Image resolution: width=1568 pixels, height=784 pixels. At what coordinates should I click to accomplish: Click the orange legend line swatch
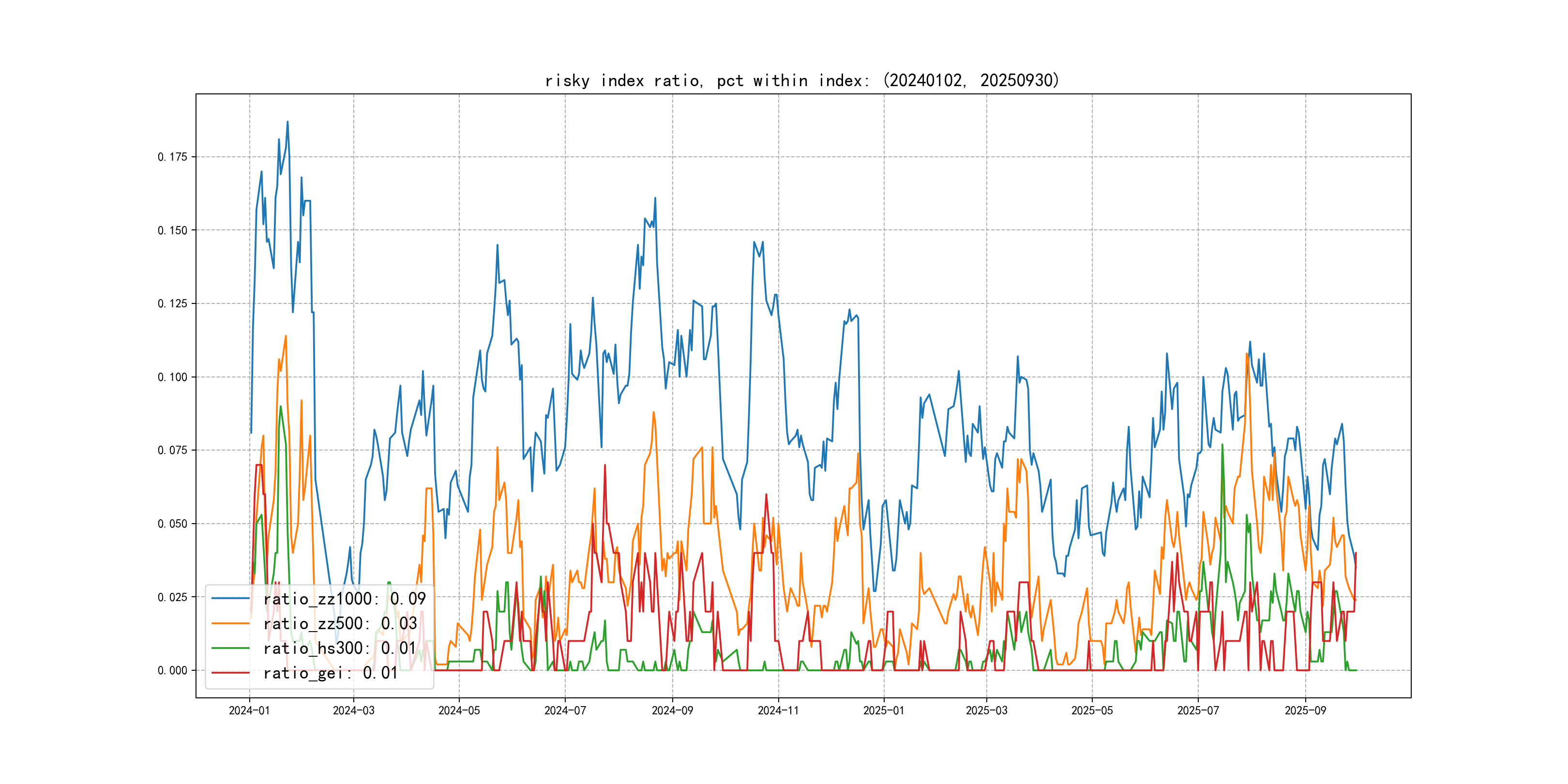tap(231, 624)
